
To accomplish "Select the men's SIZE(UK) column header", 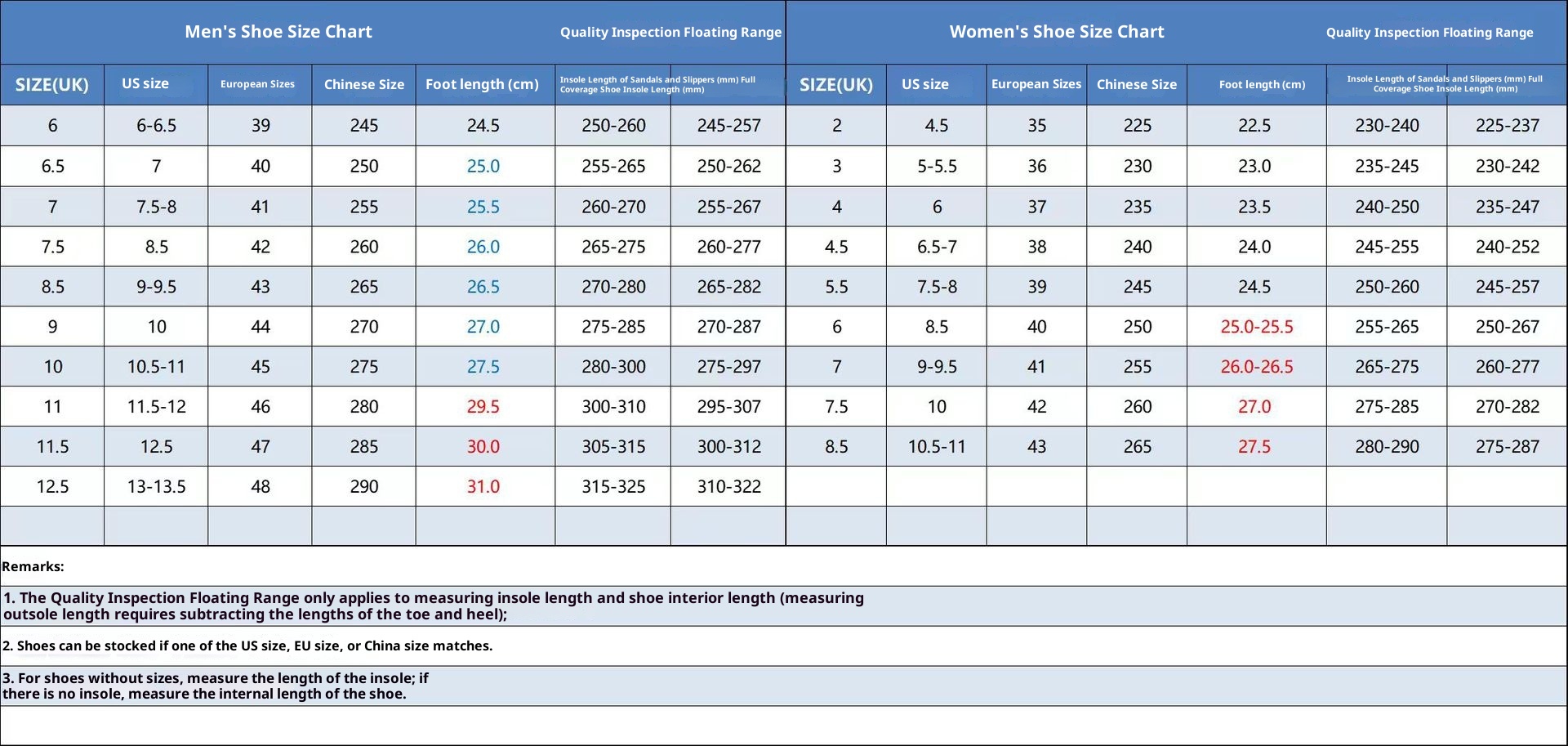I will coord(52,84).
